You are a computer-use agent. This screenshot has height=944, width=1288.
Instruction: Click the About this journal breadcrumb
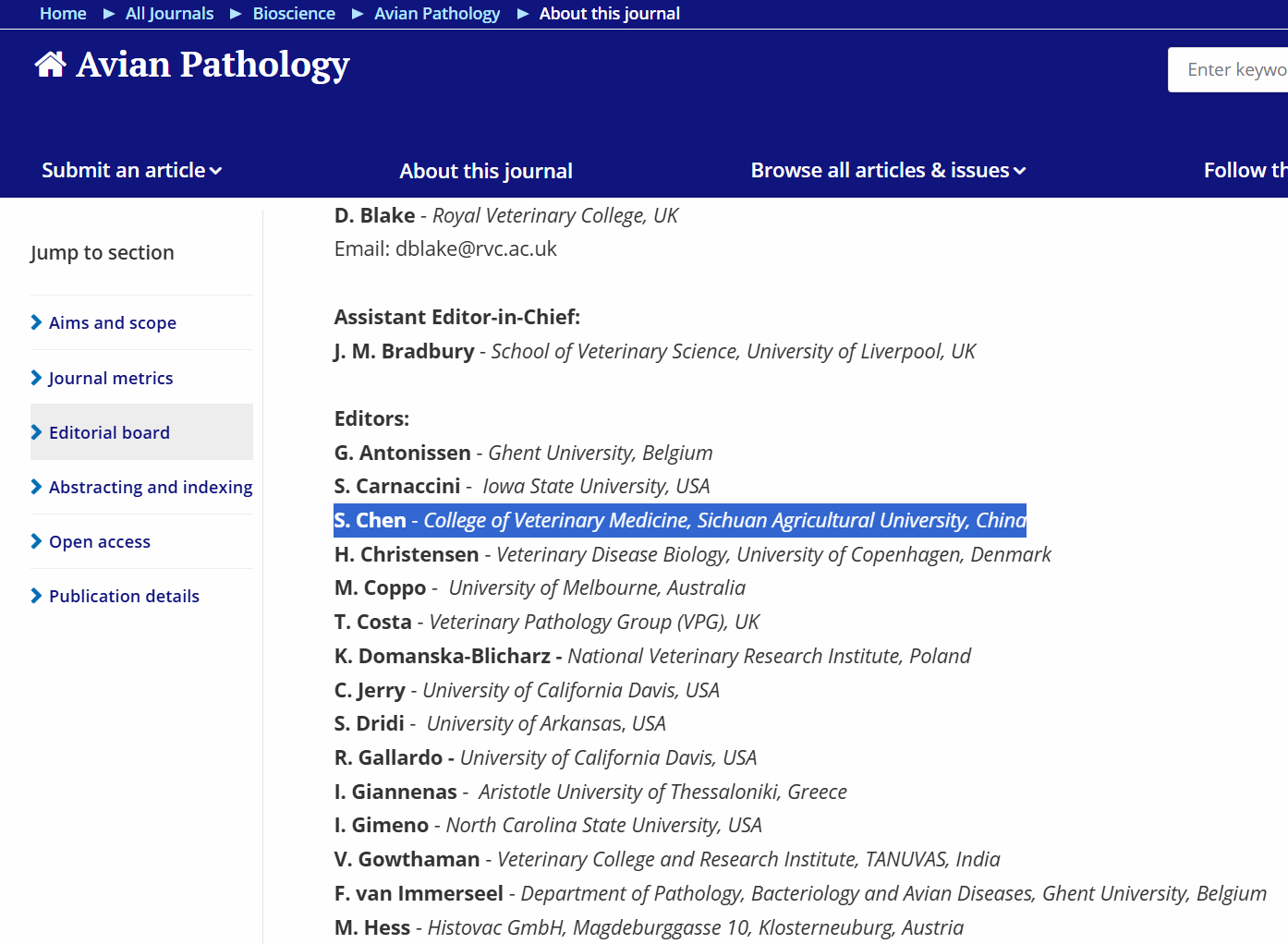[x=610, y=14]
